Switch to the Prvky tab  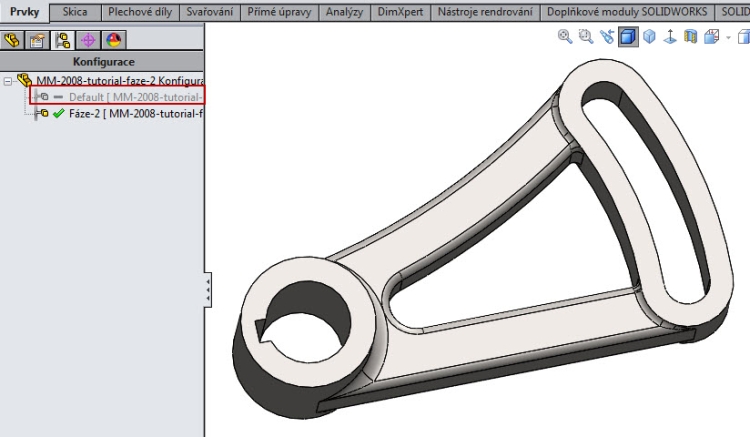pyautogui.click(x=24, y=11)
